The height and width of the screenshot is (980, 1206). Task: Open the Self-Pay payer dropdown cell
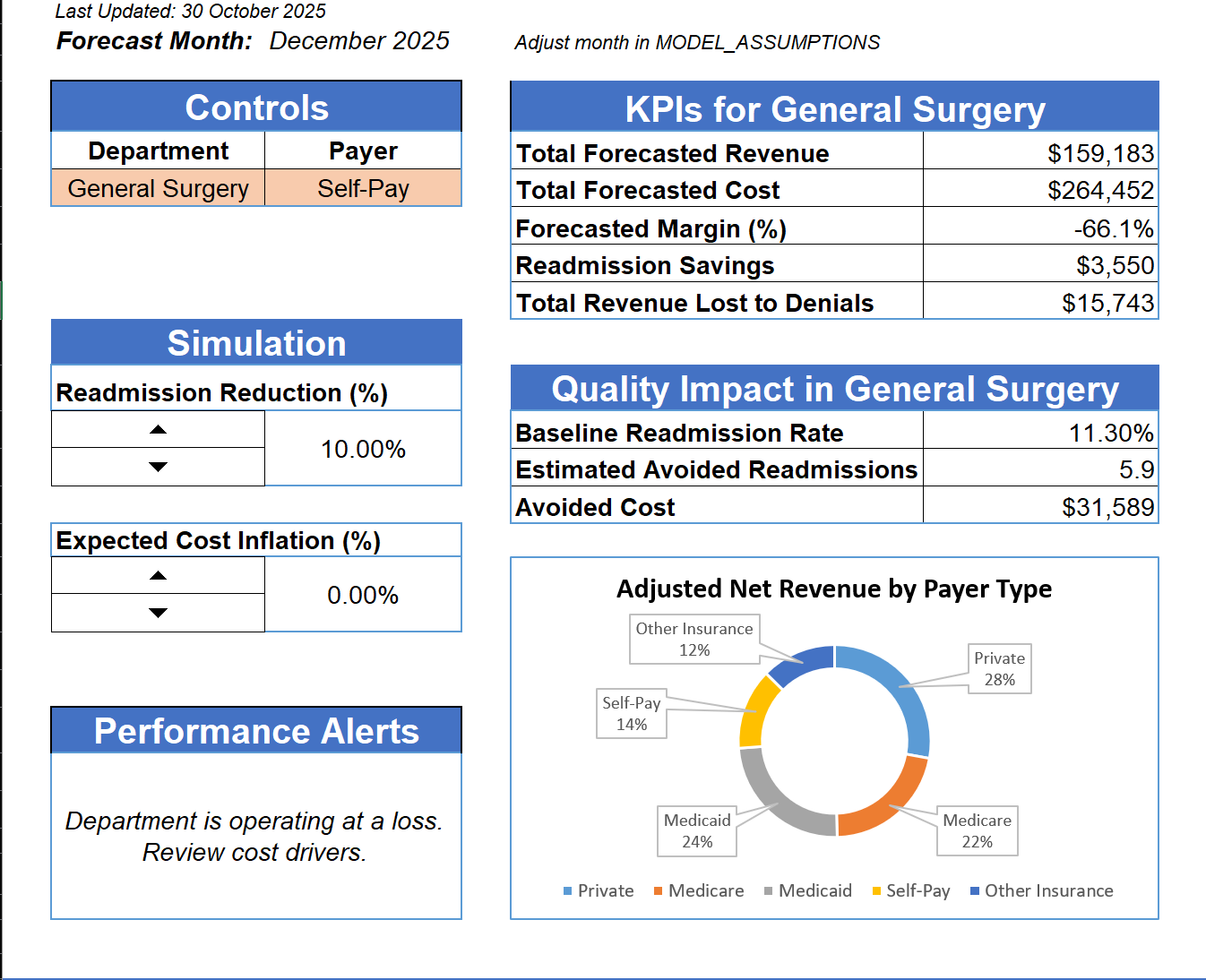tap(363, 189)
